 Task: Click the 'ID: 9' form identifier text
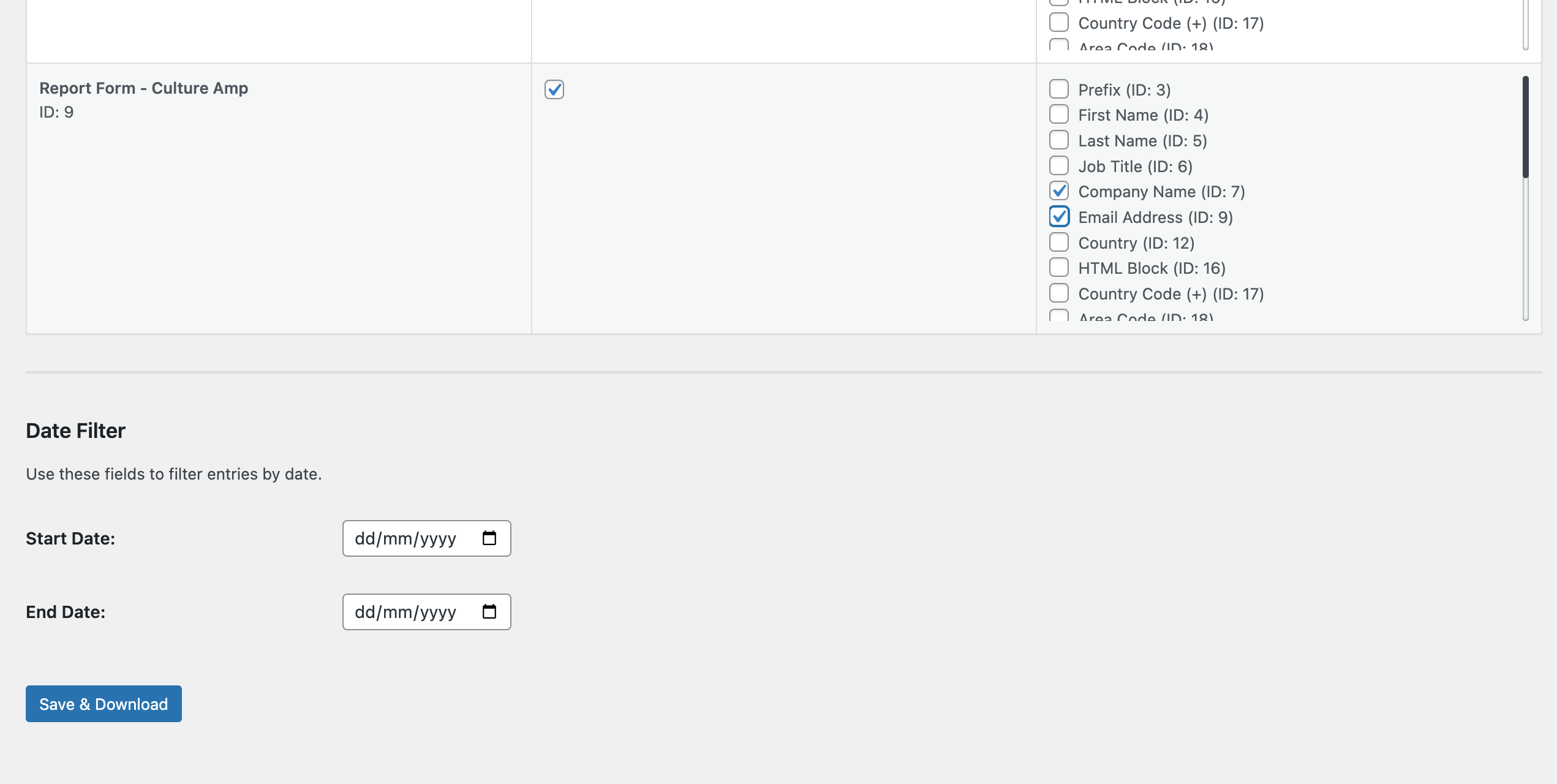[x=56, y=112]
